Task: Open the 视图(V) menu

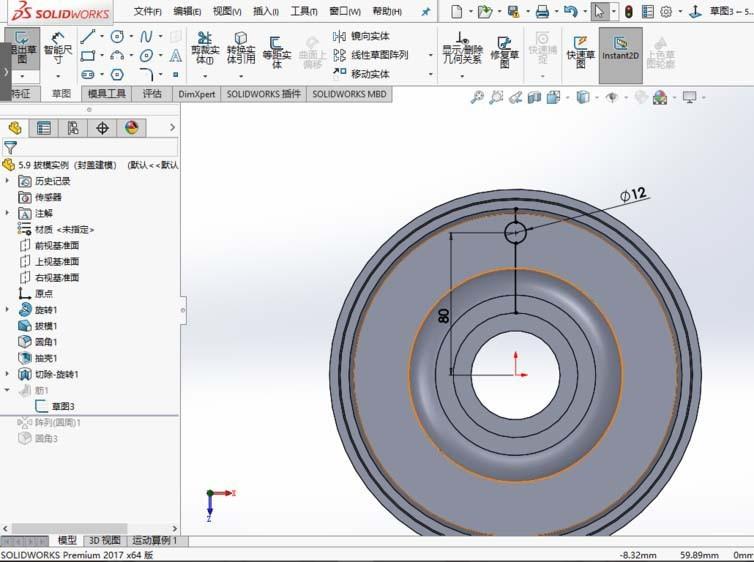Action: pyautogui.click(x=227, y=11)
